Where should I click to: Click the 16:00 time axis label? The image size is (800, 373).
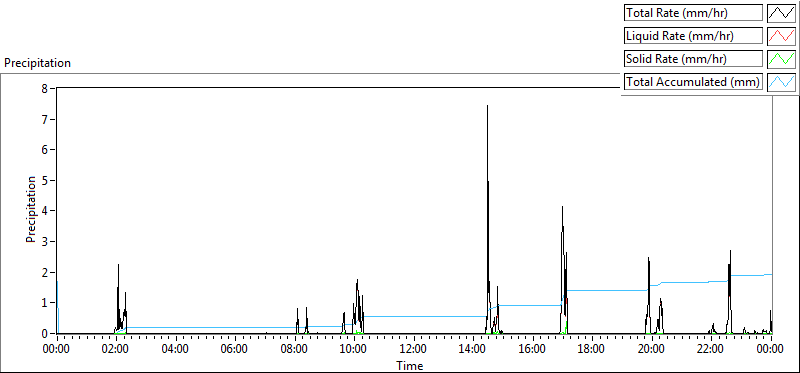pos(533,350)
